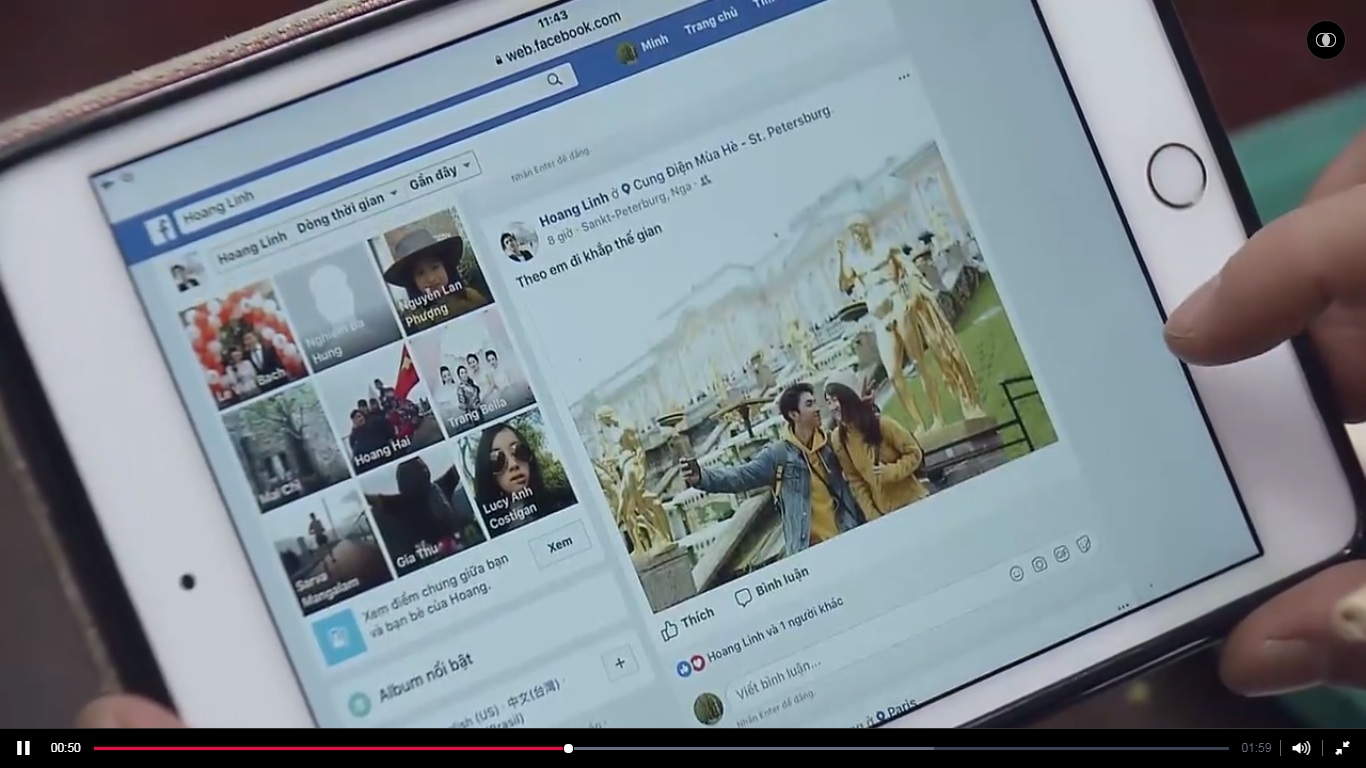Click the Facebook logo icon

click(160, 231)
